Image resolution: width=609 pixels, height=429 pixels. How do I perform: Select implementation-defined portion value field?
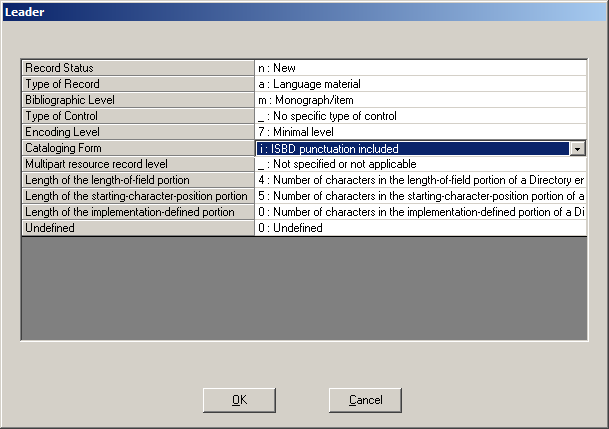point(420,212)
